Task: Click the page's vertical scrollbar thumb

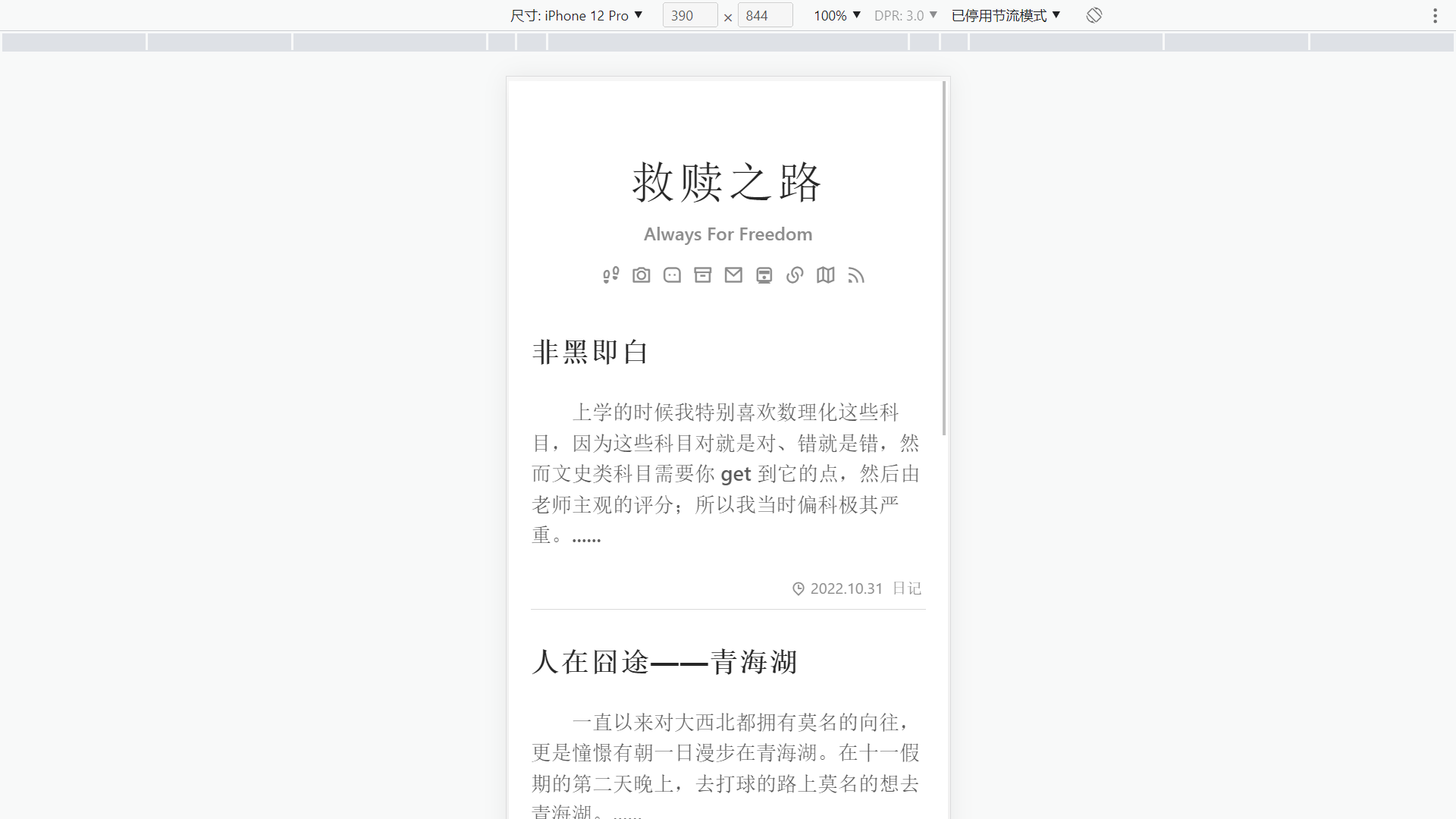Action: tap(944, 258)
